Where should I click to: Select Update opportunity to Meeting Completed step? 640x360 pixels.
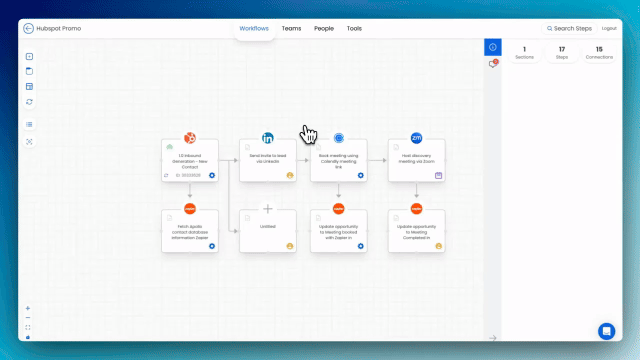coord(416,232)
